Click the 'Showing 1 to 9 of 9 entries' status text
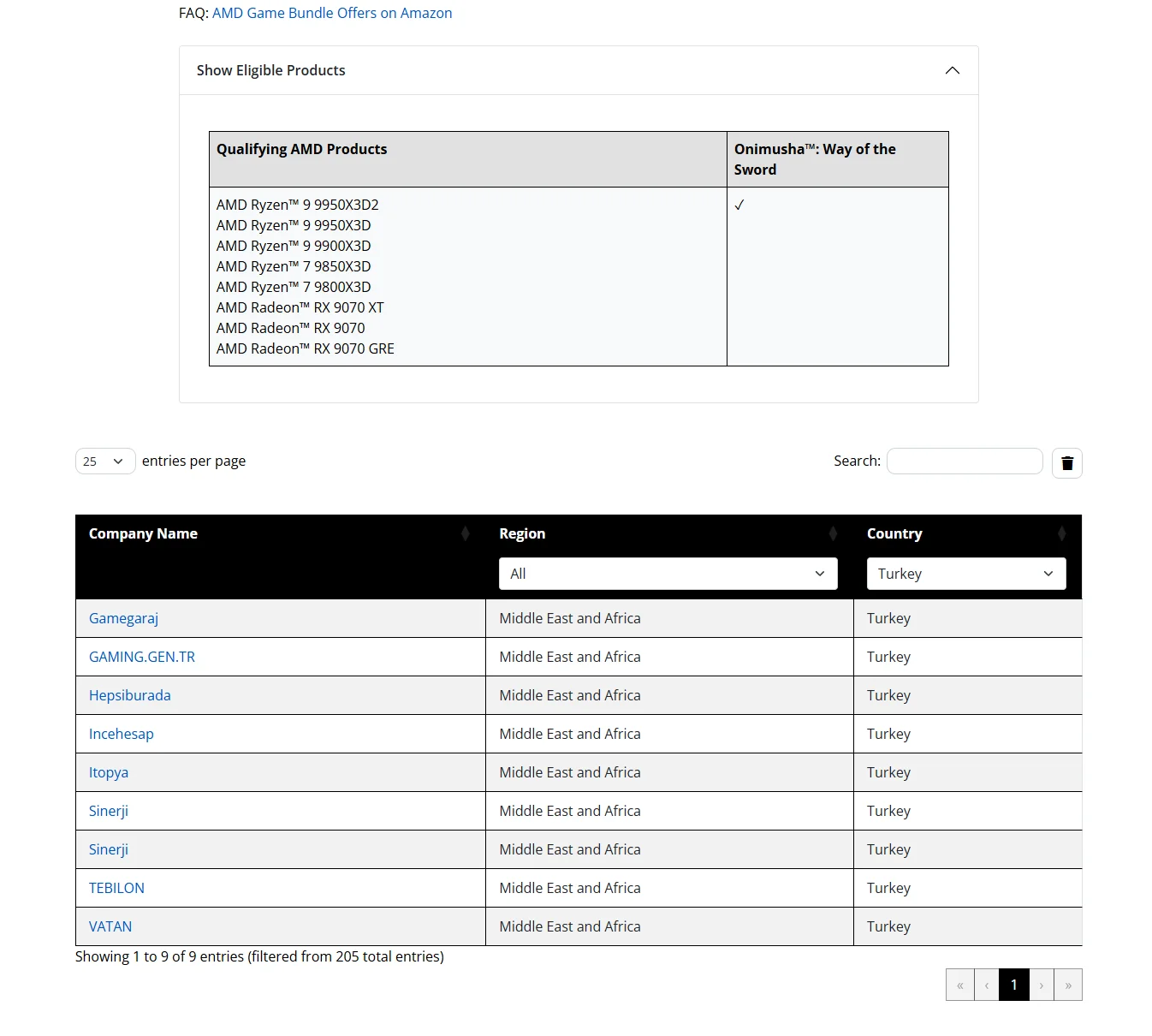The width and height of the screenshot is (1152, 1036). tap(259, 956)
